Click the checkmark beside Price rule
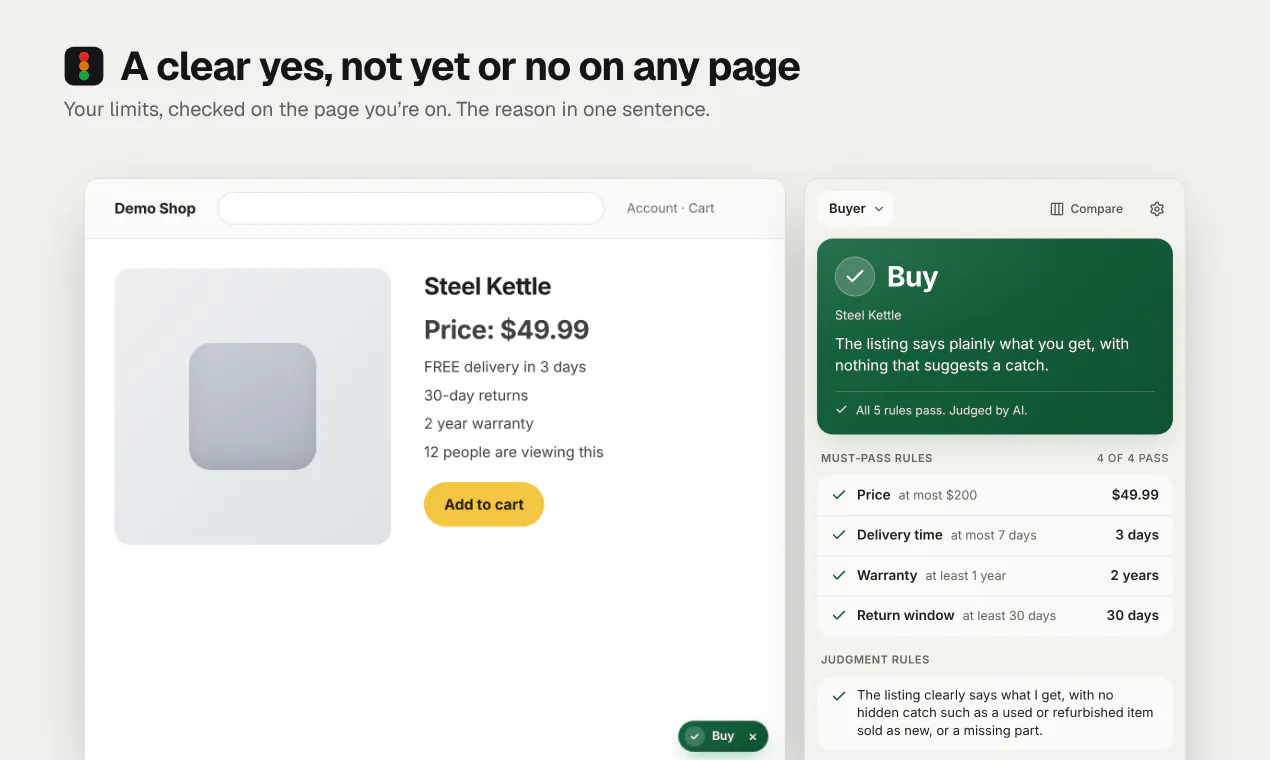The image size is (1270, 760). coord(839,495)
